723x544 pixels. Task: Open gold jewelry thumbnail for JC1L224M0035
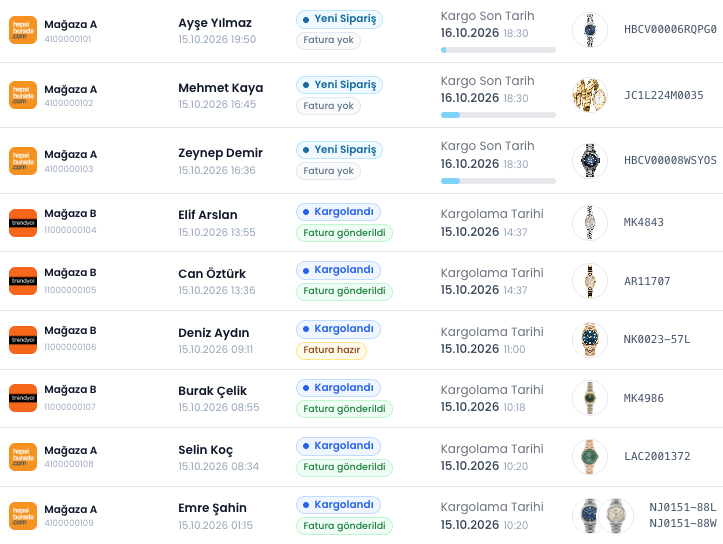(x=590, y=95)
